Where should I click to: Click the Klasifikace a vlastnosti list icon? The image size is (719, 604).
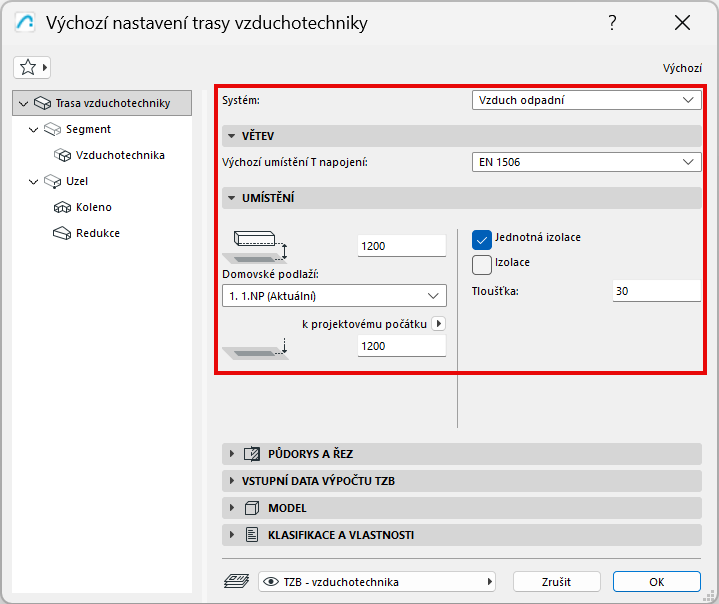[252, 535]
